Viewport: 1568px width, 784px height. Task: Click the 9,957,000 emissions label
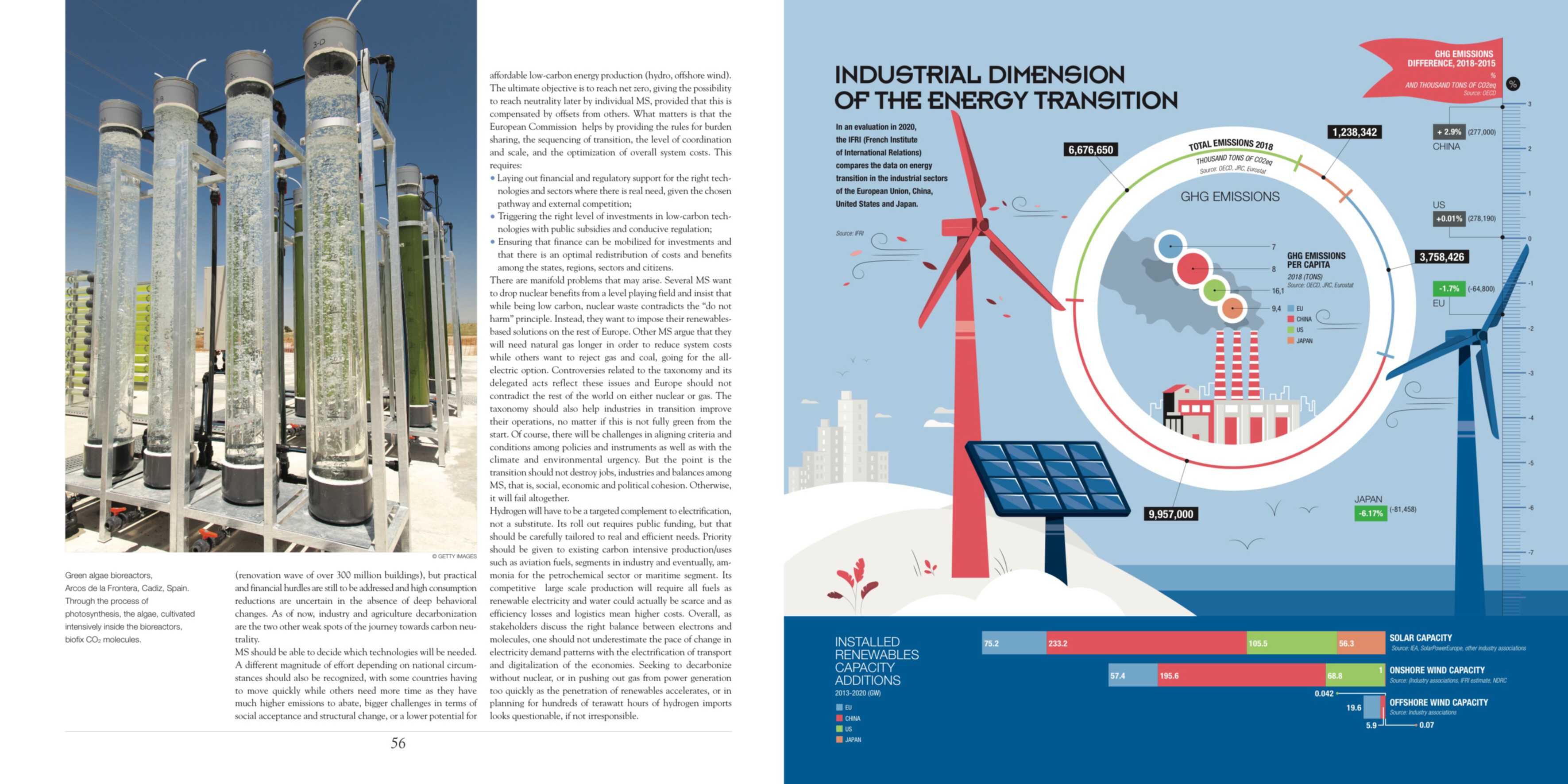[x=1170, y=514]
